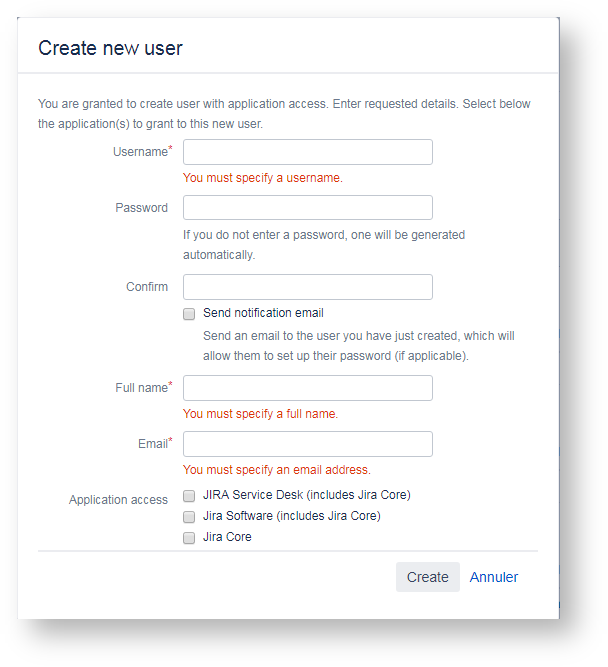This screenshot has width=608, height=667.
Task: Click the 'Send notification email' label text
Action: coord(263,313)
